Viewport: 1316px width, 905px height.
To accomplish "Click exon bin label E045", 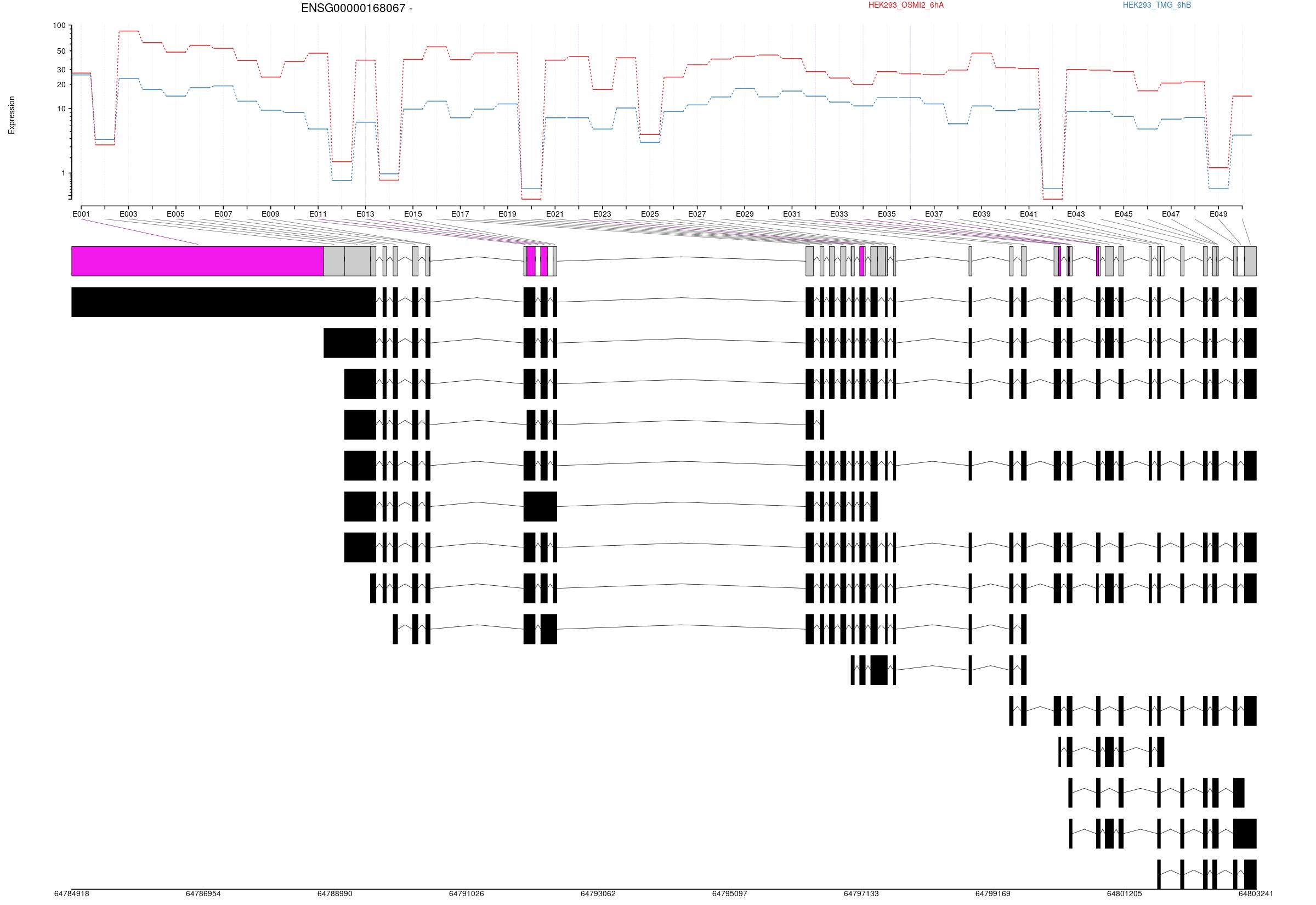I will 1124,214.
